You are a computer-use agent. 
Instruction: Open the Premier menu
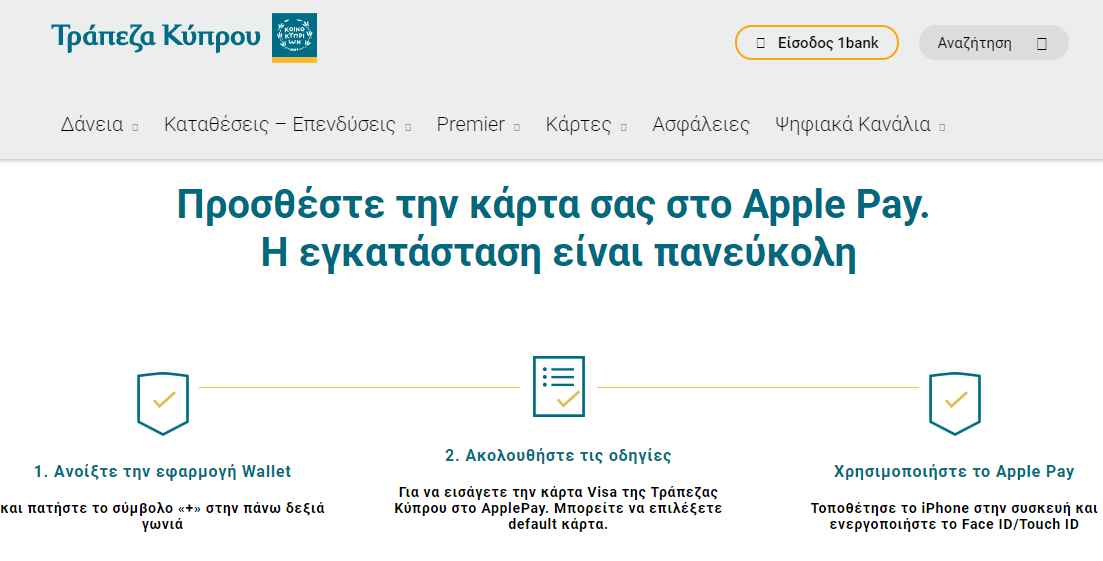(471, 124)
